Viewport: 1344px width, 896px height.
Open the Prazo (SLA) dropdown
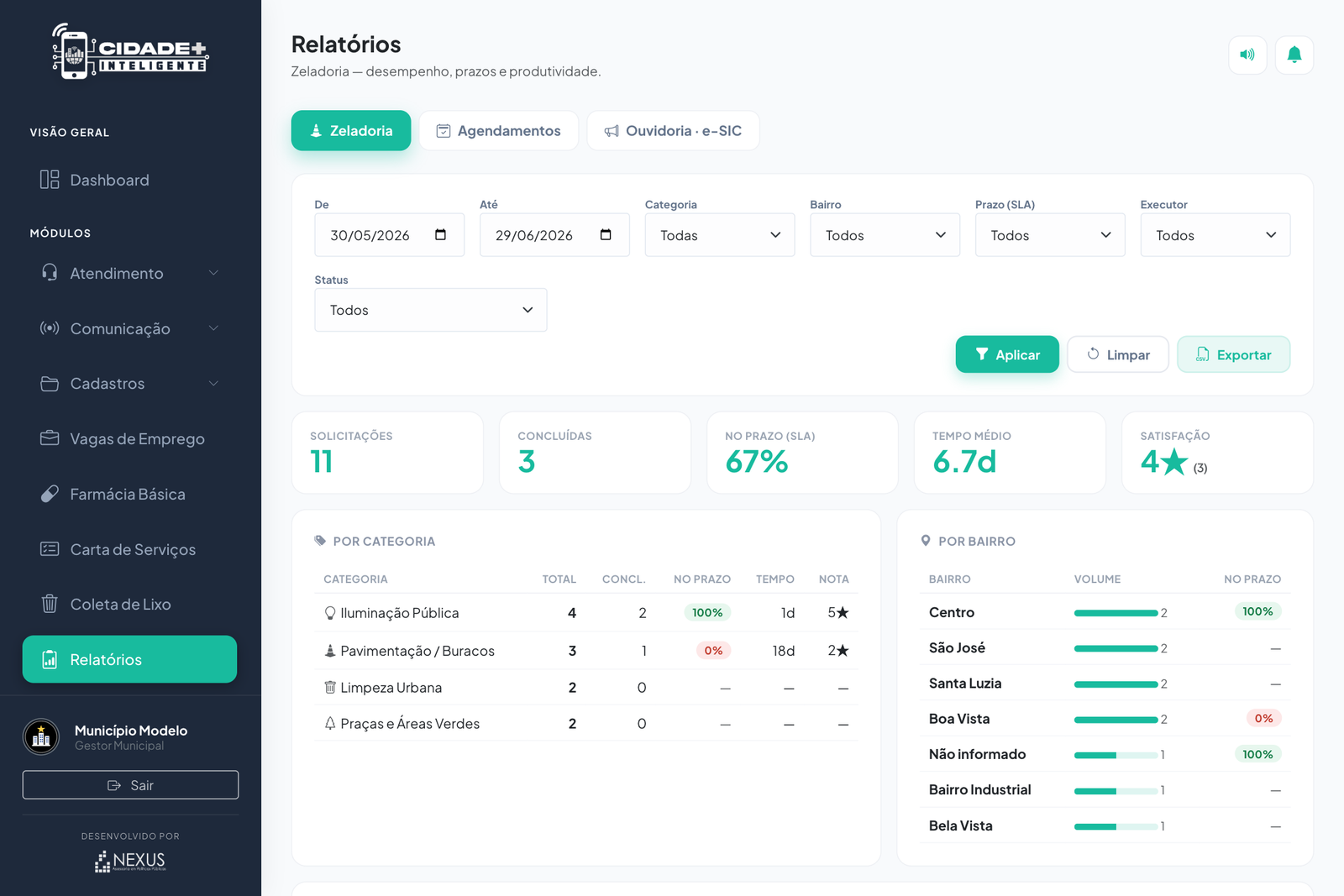(x=1049, y=235)
